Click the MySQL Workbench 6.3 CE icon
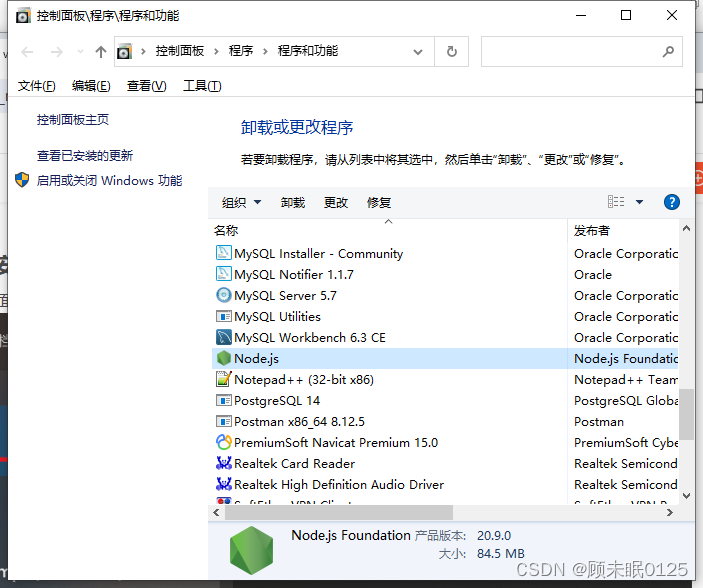The height and width of the screenshot is (588, 703). (223, 337)
